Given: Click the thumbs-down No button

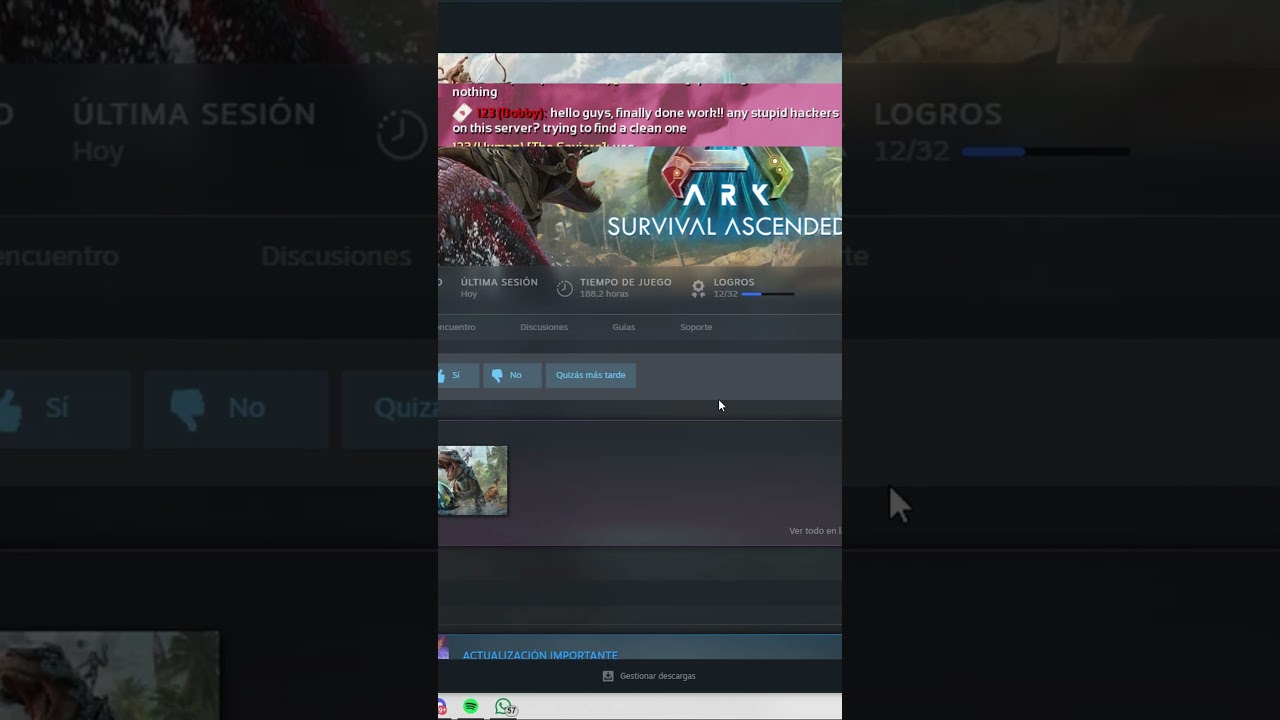Looking at the screenshot, I should click(512, 375).
